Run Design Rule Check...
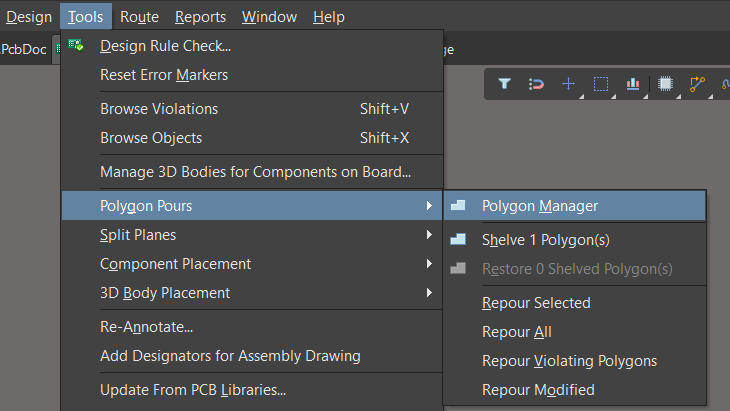Image resolution: width=730 pixels, height=411 pixels. 252,46
